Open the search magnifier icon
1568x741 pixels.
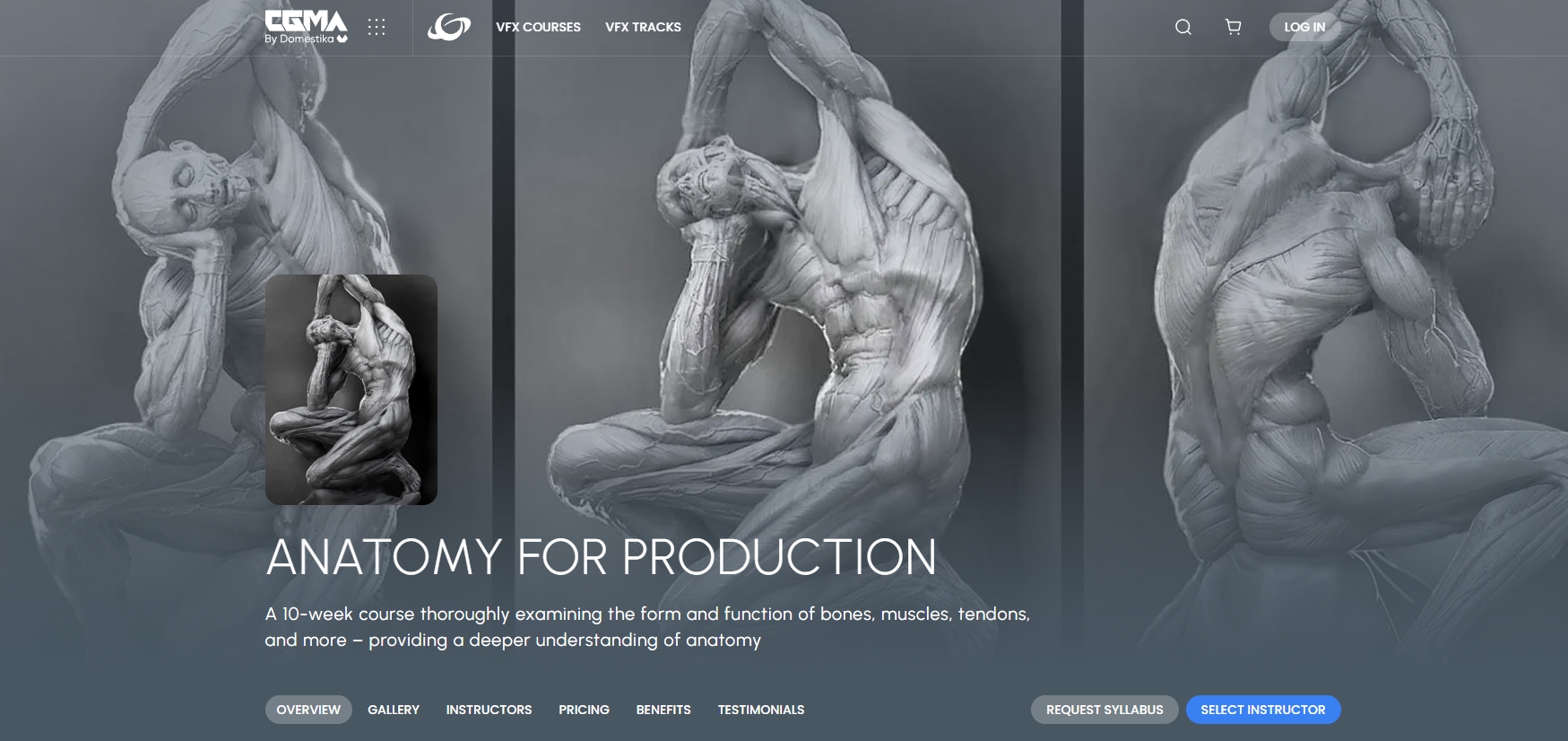point(1183,27)
